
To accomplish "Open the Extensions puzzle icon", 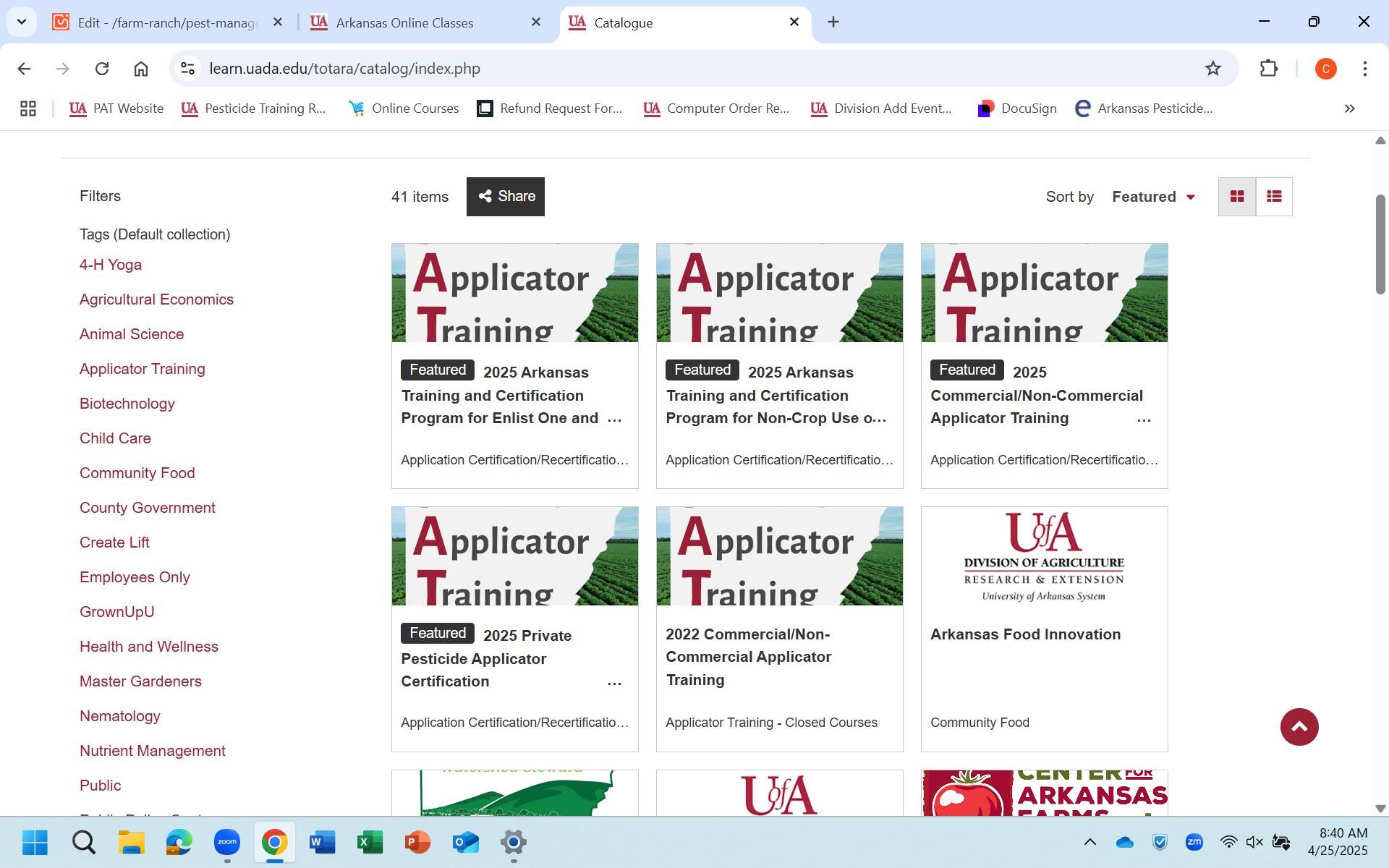I will [x=1269, y=69].
